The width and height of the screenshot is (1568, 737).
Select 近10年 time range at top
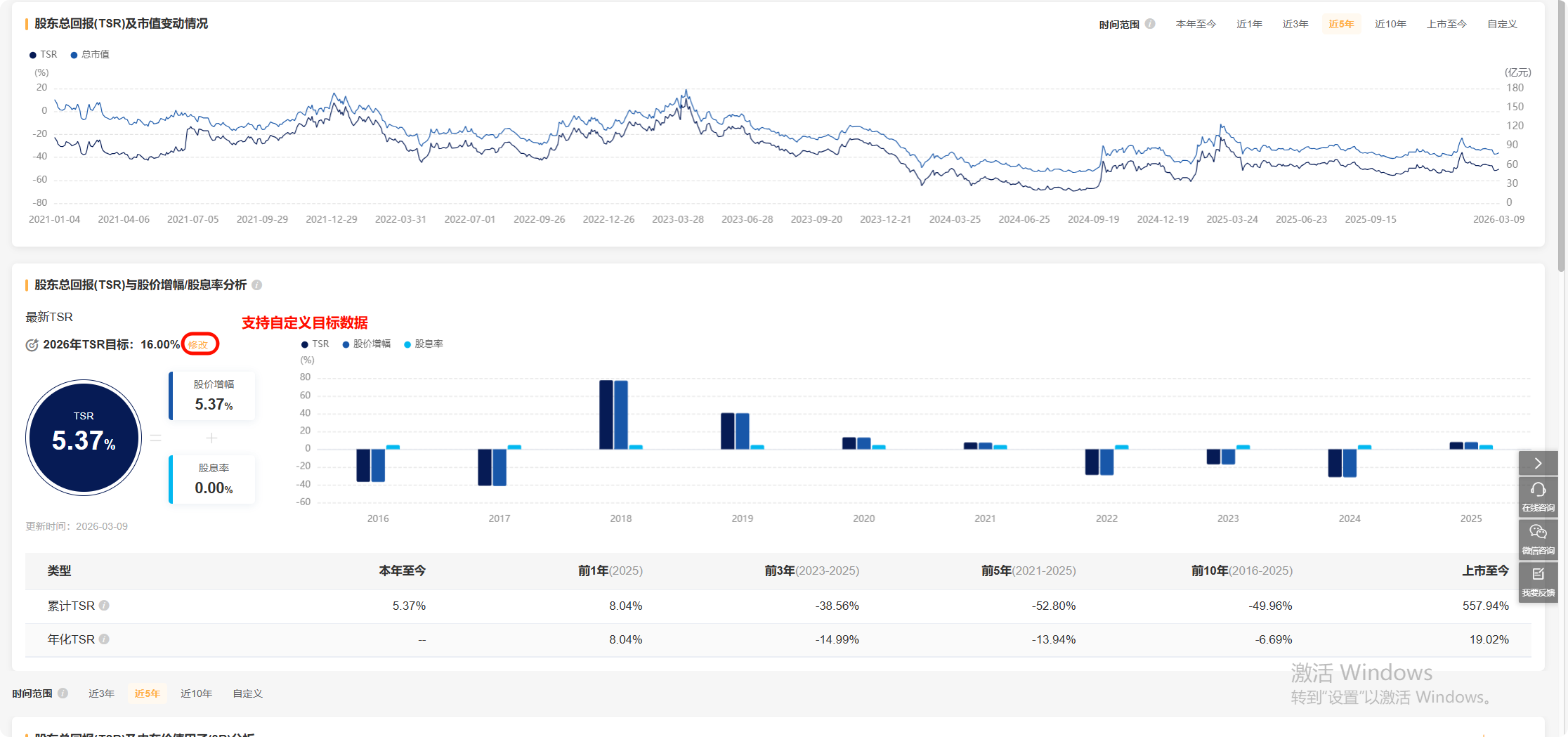(x=1390, y=24)
